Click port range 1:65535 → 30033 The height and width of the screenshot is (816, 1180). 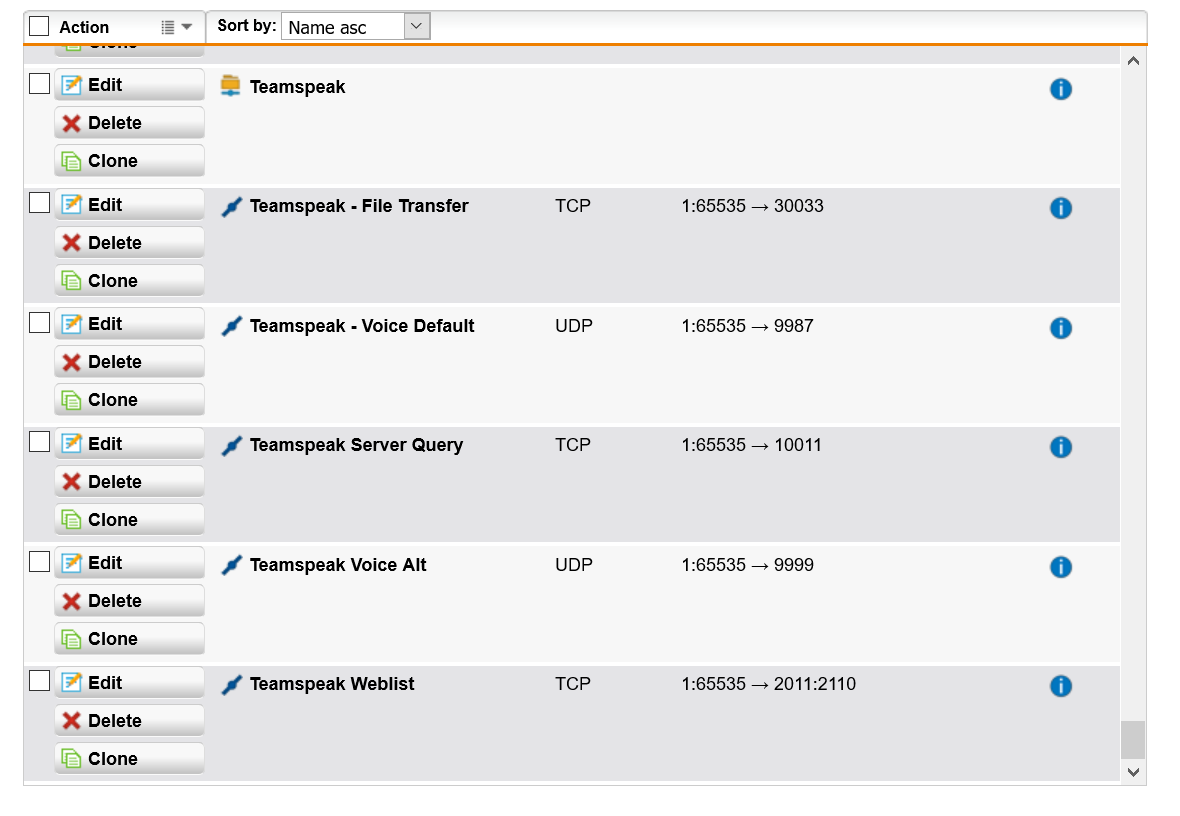point(753,206)
